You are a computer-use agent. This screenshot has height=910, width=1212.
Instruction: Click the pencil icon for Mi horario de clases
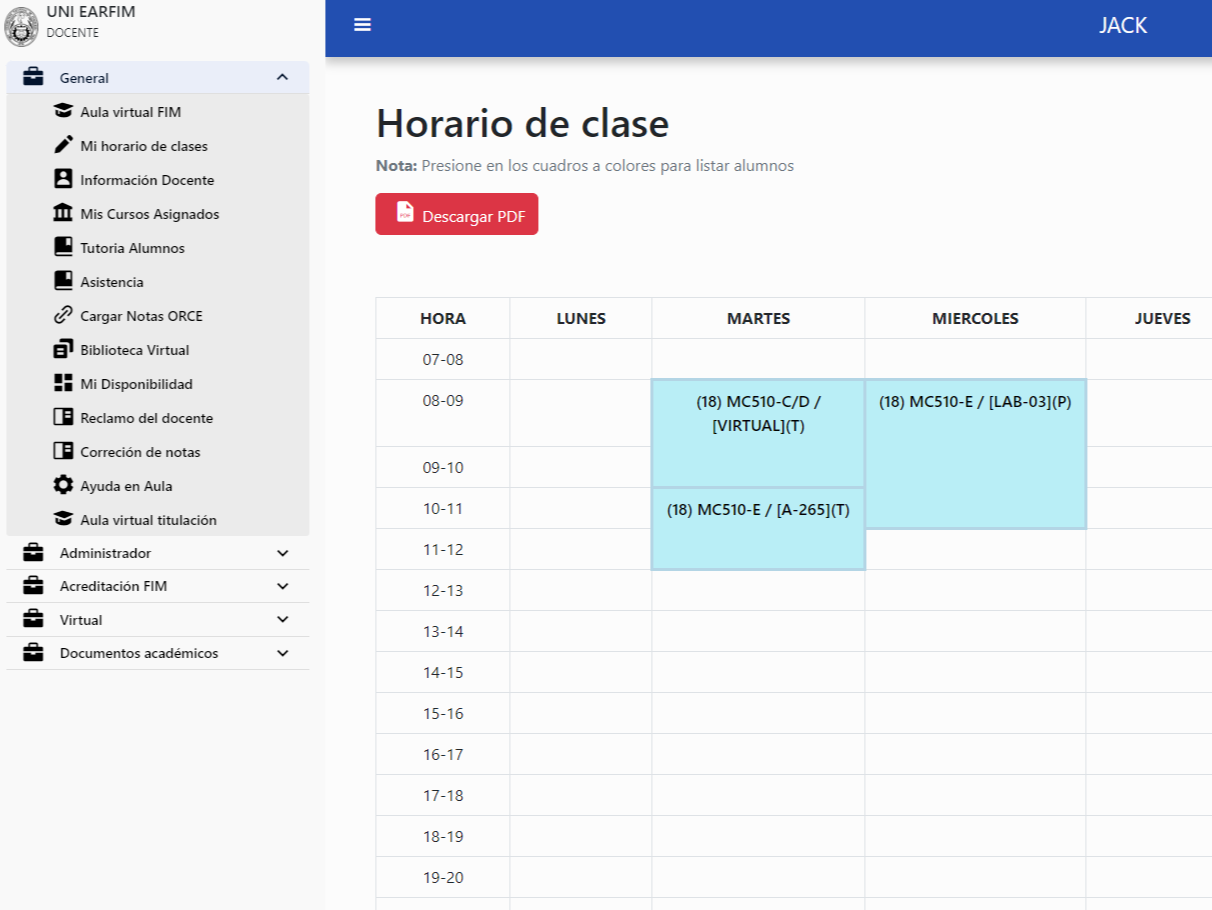pos(62,146)
